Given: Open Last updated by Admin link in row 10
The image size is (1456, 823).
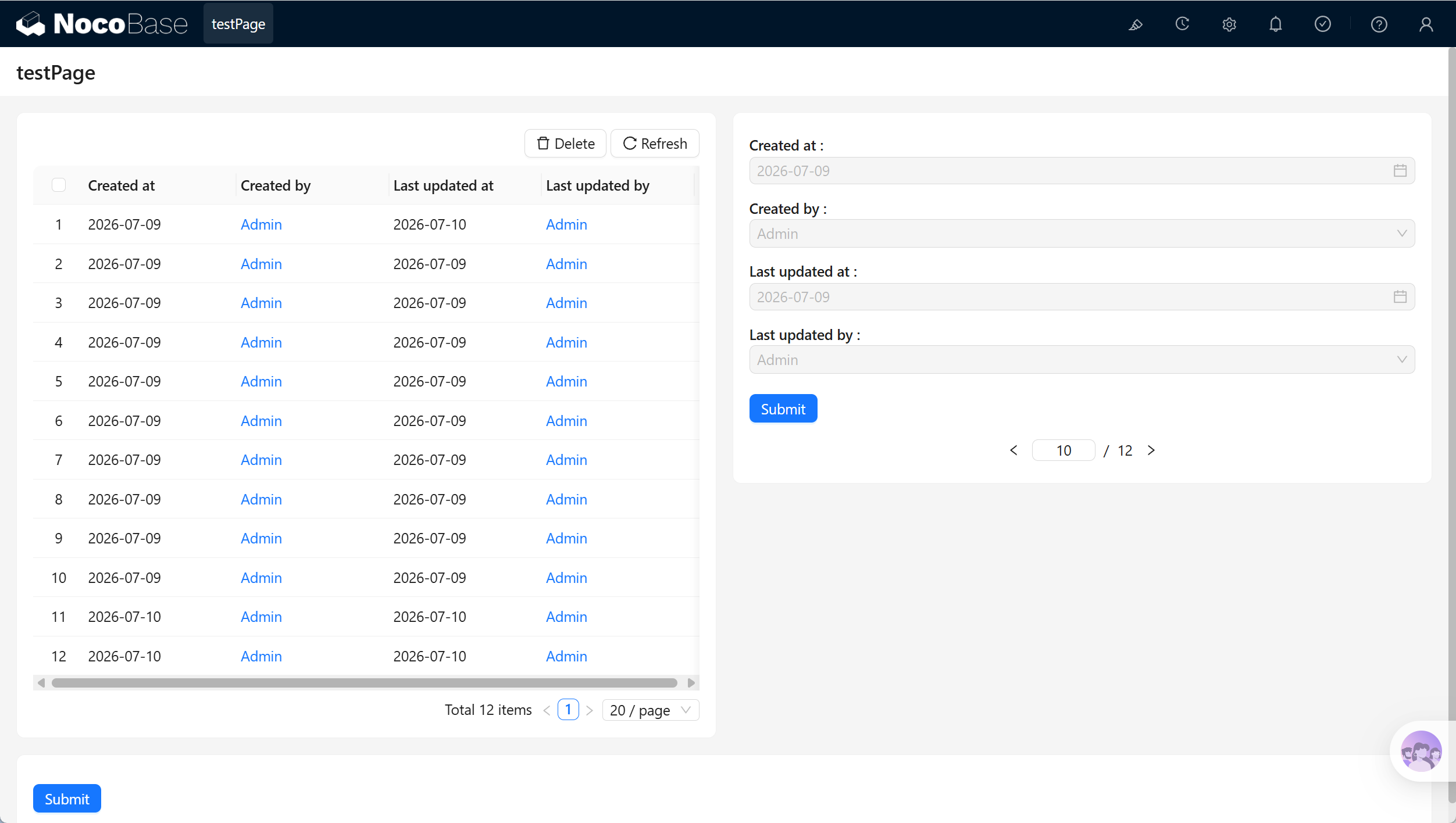Looking at the screenshot, I should click(x=566, y=578).
